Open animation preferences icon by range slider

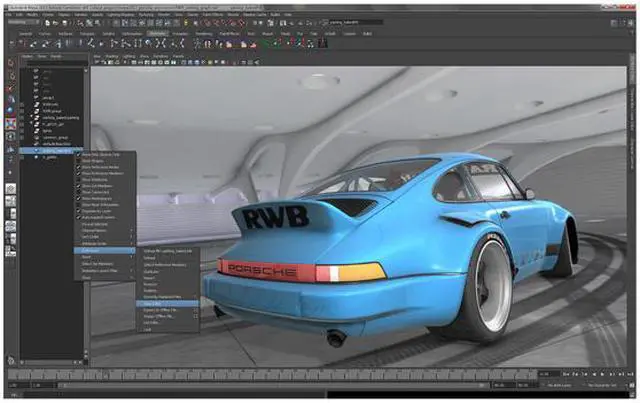click(632, 385)
